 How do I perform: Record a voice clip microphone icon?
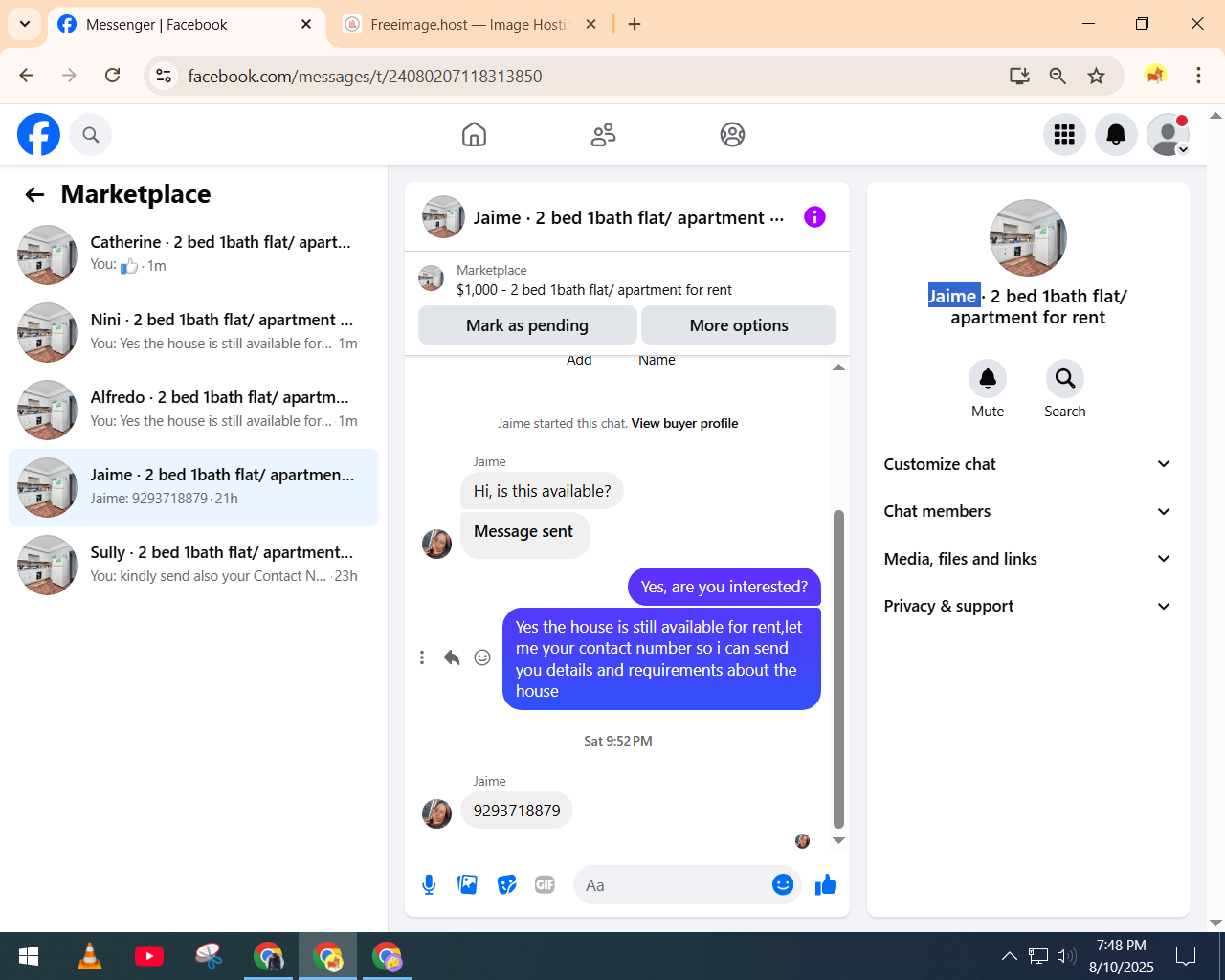[x=429, y=885]
